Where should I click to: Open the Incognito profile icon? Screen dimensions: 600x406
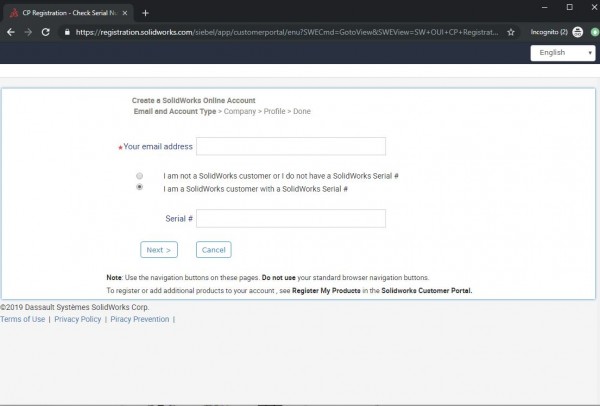(577, 32)
